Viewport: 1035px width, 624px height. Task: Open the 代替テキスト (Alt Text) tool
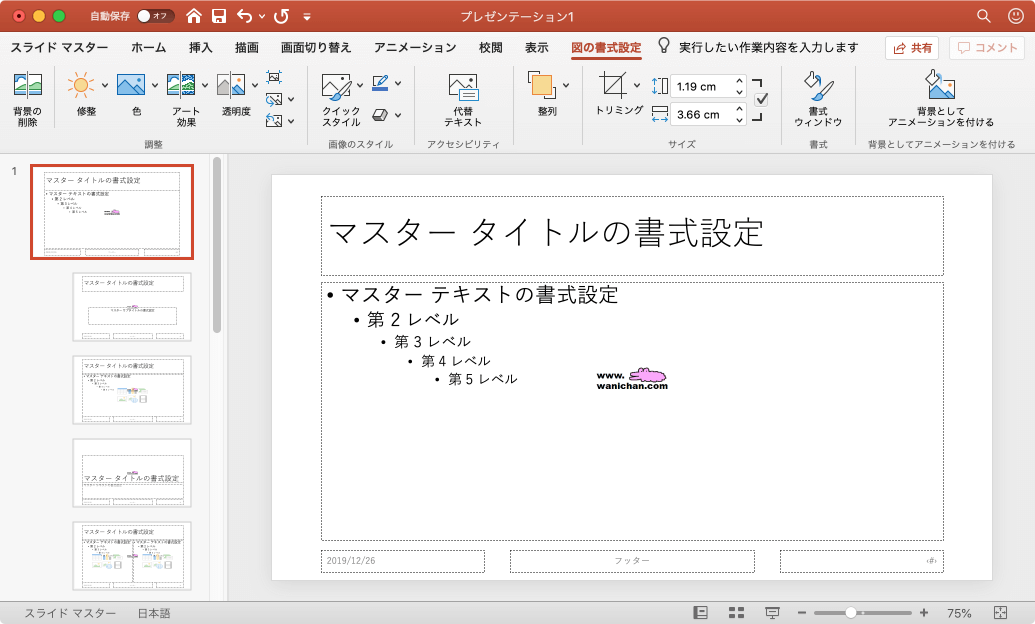[463, 98]
